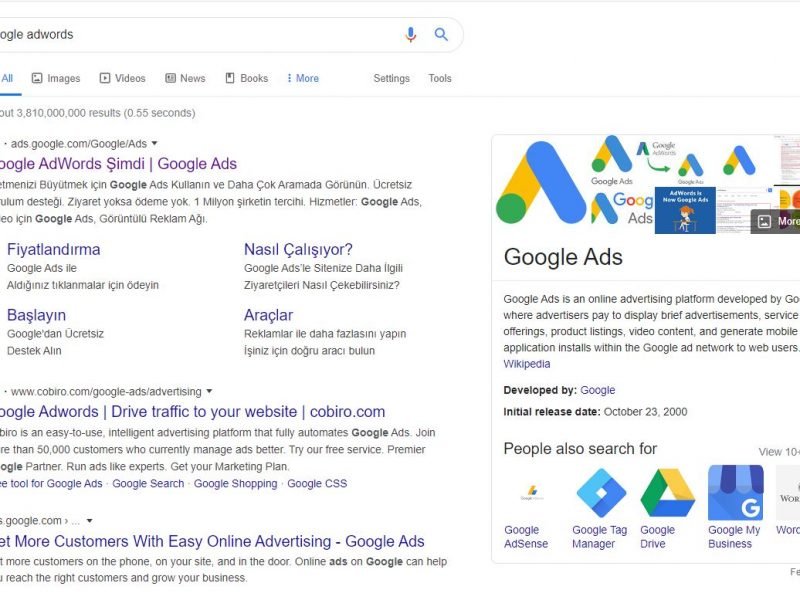
Task: Expand dropdown arrow next to cobiro.com URL
Action: tap(209, 391)
